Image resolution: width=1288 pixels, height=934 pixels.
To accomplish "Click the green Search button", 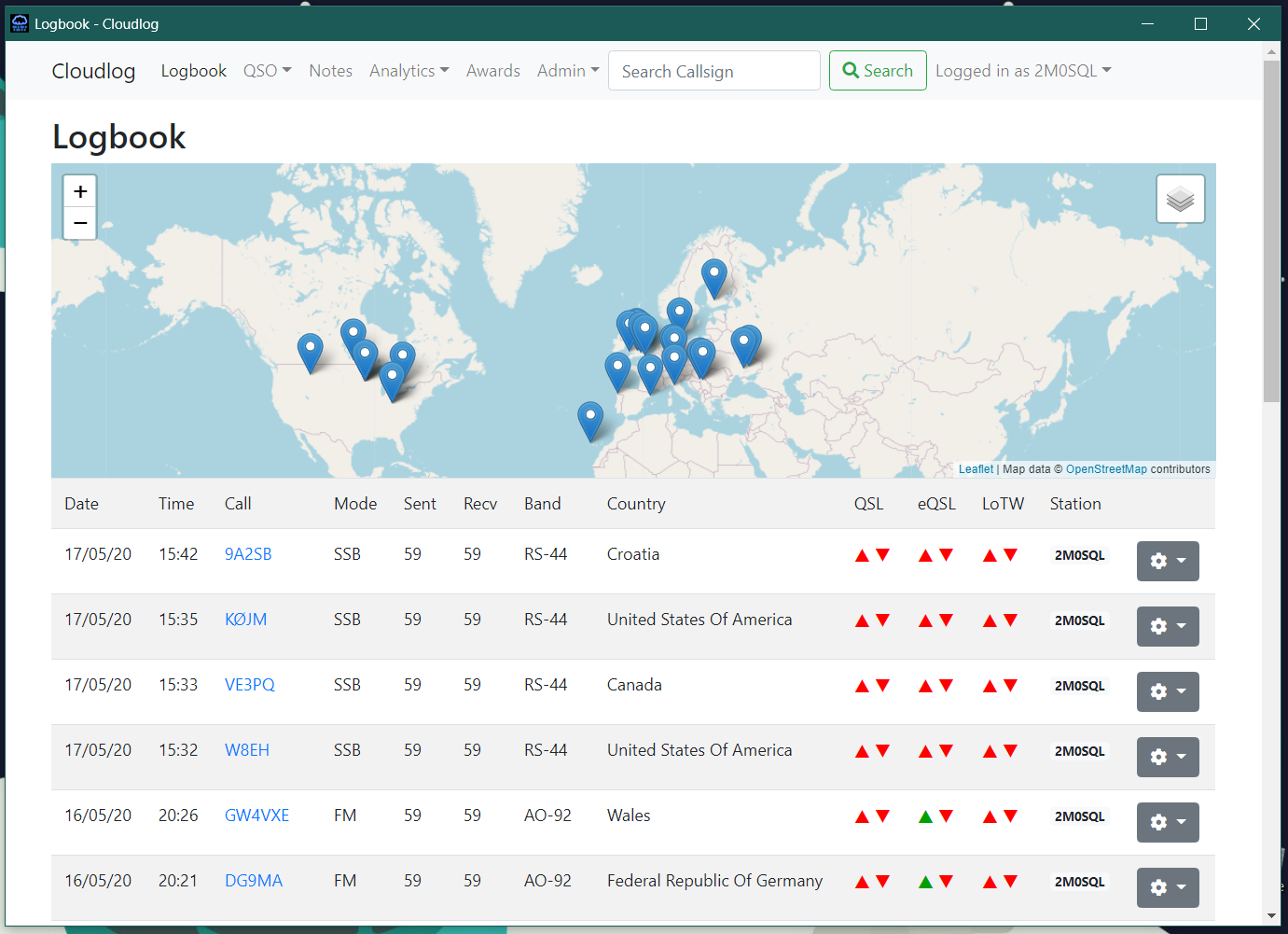I will (x=878, y=71).
